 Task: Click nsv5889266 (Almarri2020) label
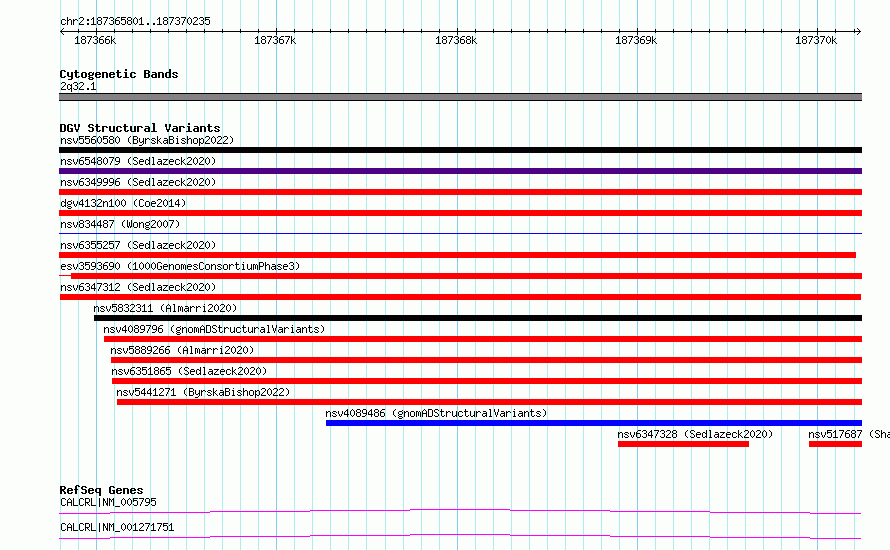click(x=182, y=350)
